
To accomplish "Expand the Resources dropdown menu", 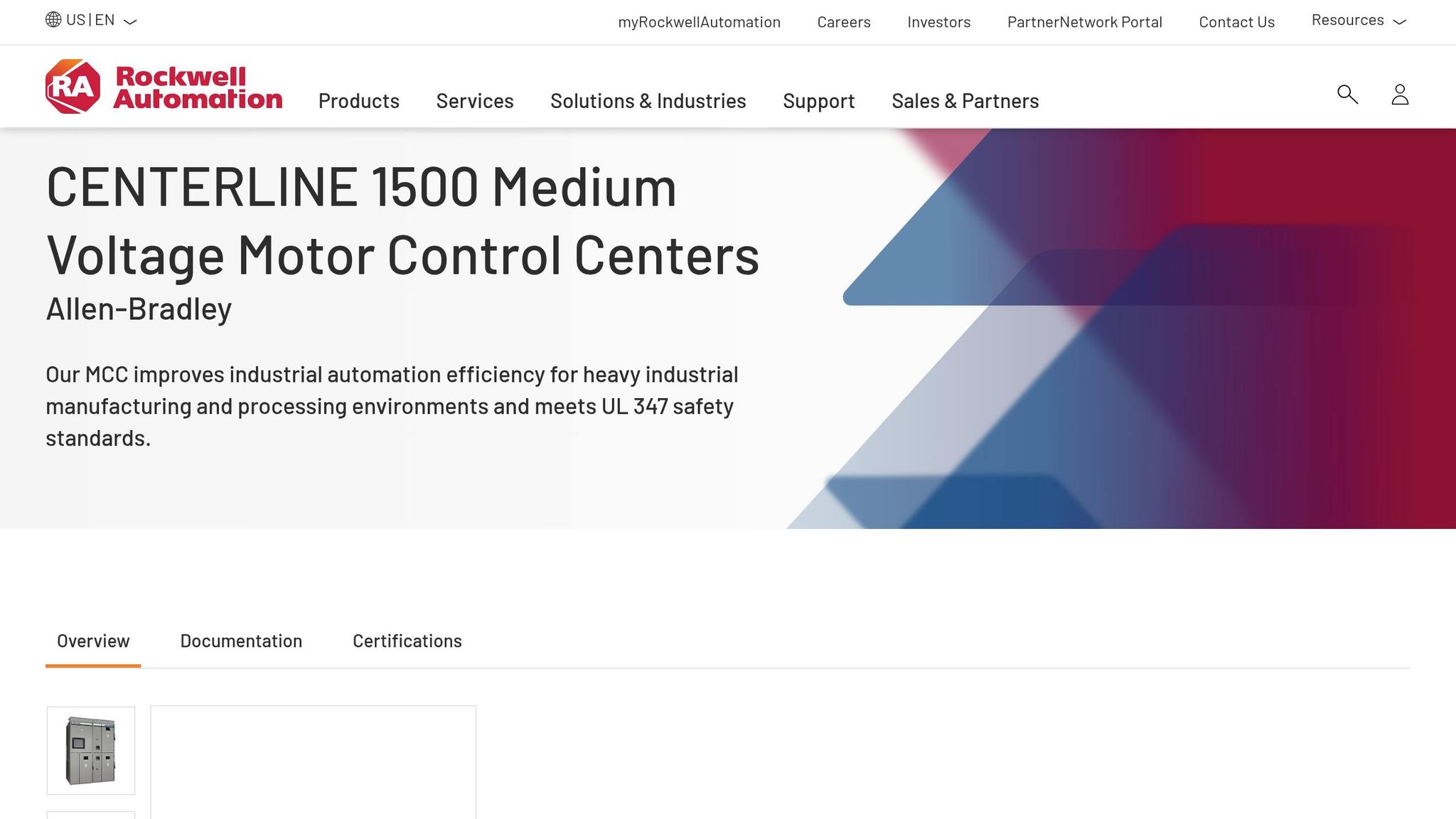I will click(x=1359, y=21).
